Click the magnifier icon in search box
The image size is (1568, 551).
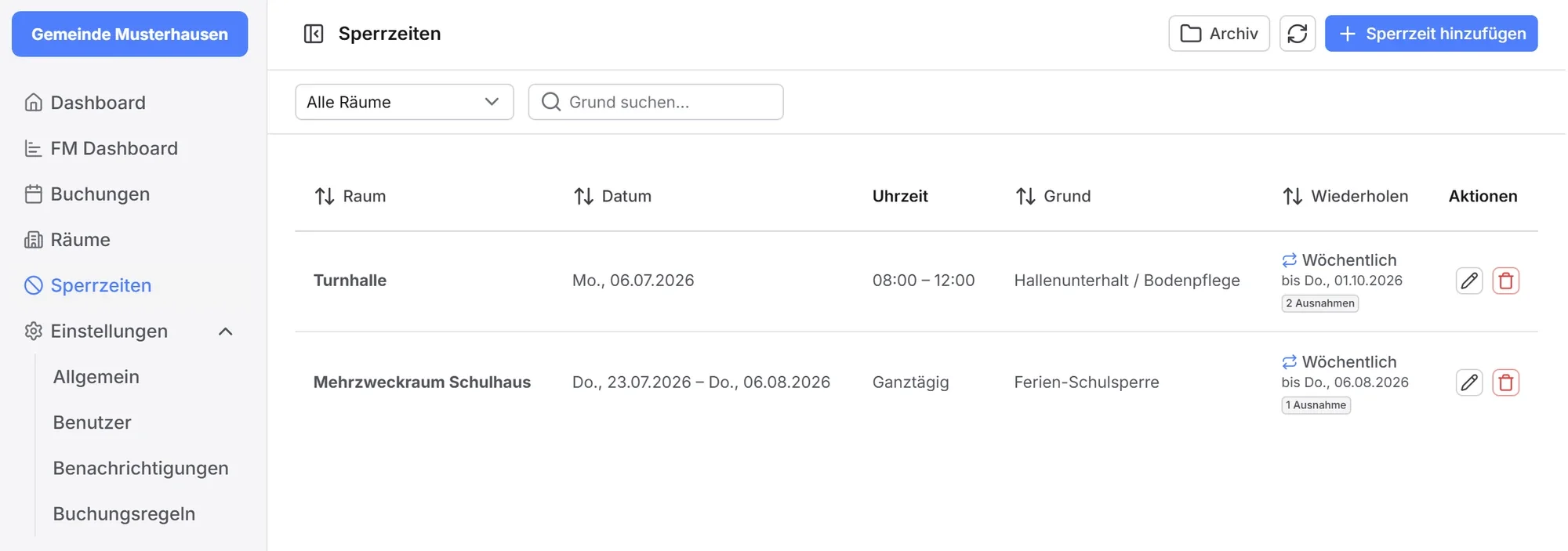coord(551,102)
